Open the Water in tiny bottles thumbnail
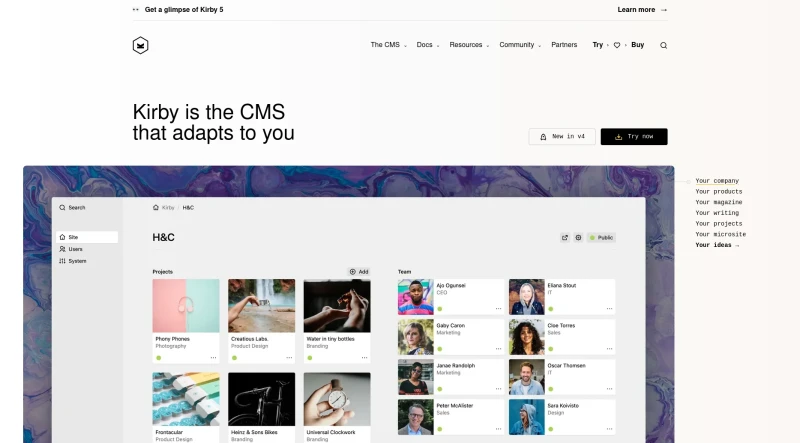The width and height of the screenshot is (800, 443). [337, 306]
